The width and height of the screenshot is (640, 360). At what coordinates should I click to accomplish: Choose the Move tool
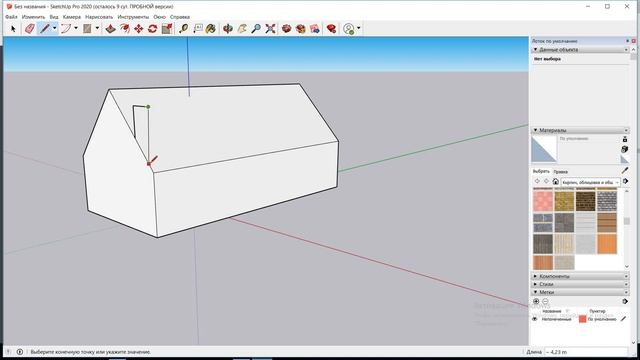[139, 29]
